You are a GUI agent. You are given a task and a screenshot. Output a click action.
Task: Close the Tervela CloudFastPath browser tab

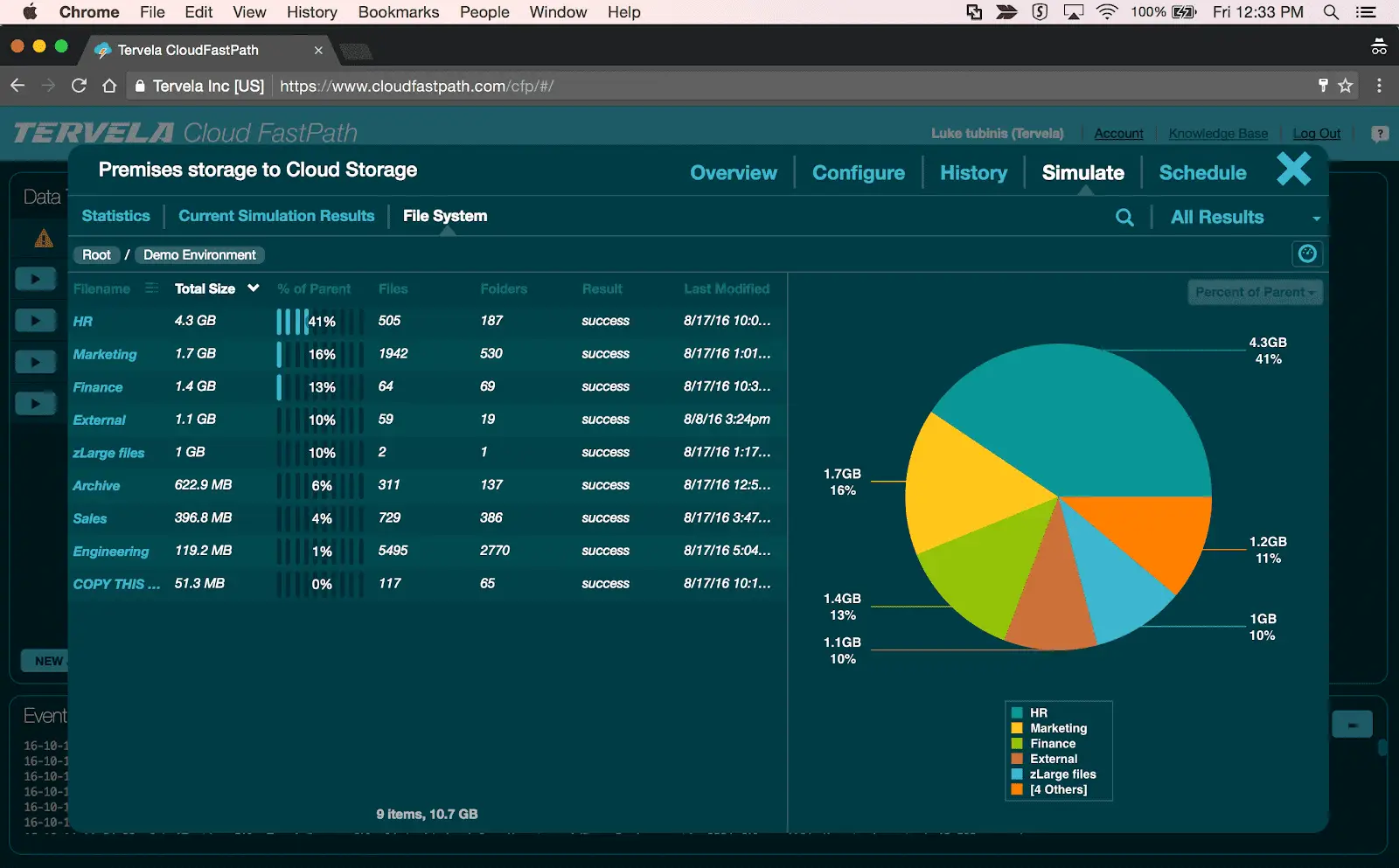coord(318,50)
